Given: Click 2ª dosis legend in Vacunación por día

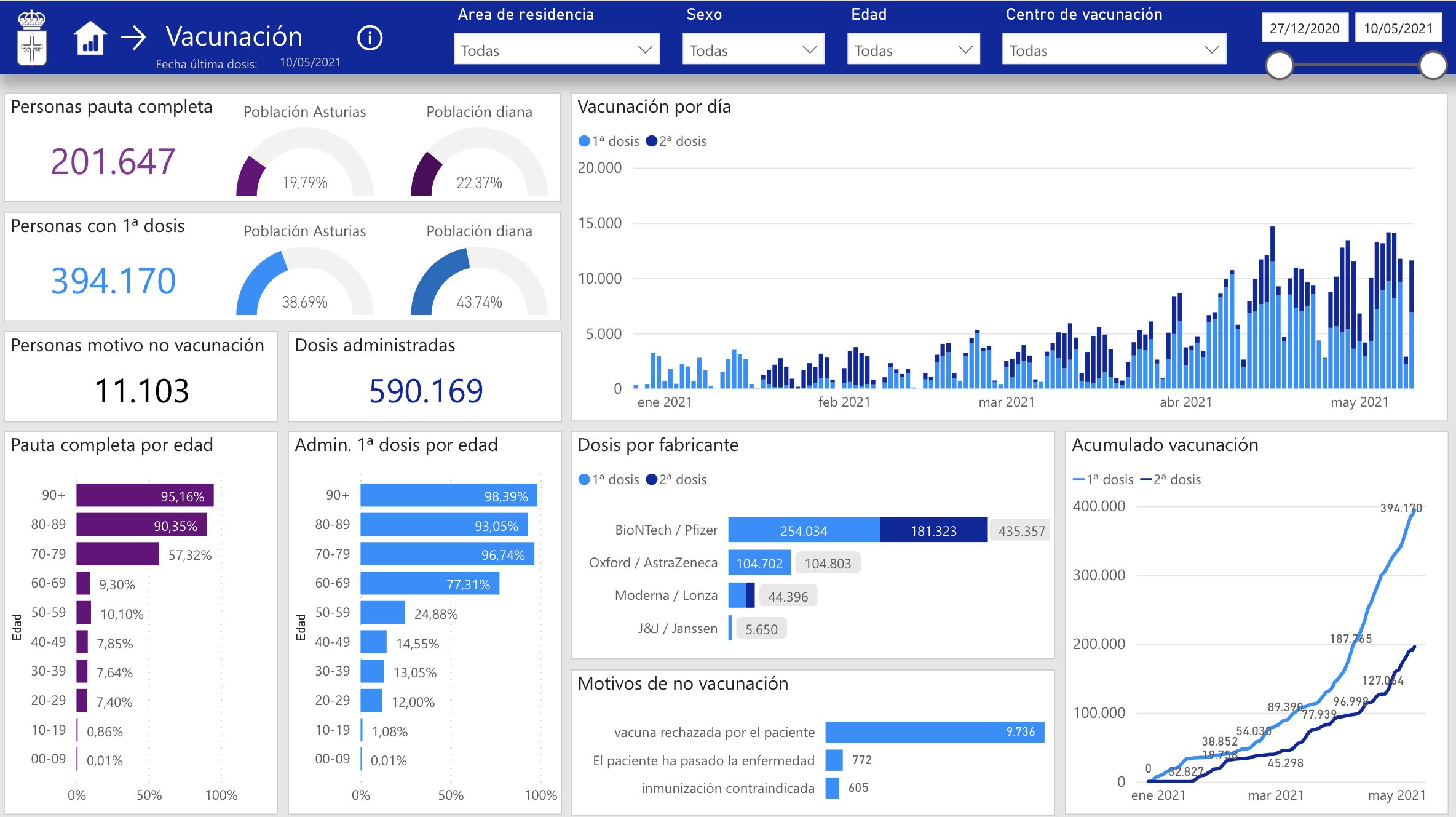Looking at the screenshot, I should tap(676, 141).
